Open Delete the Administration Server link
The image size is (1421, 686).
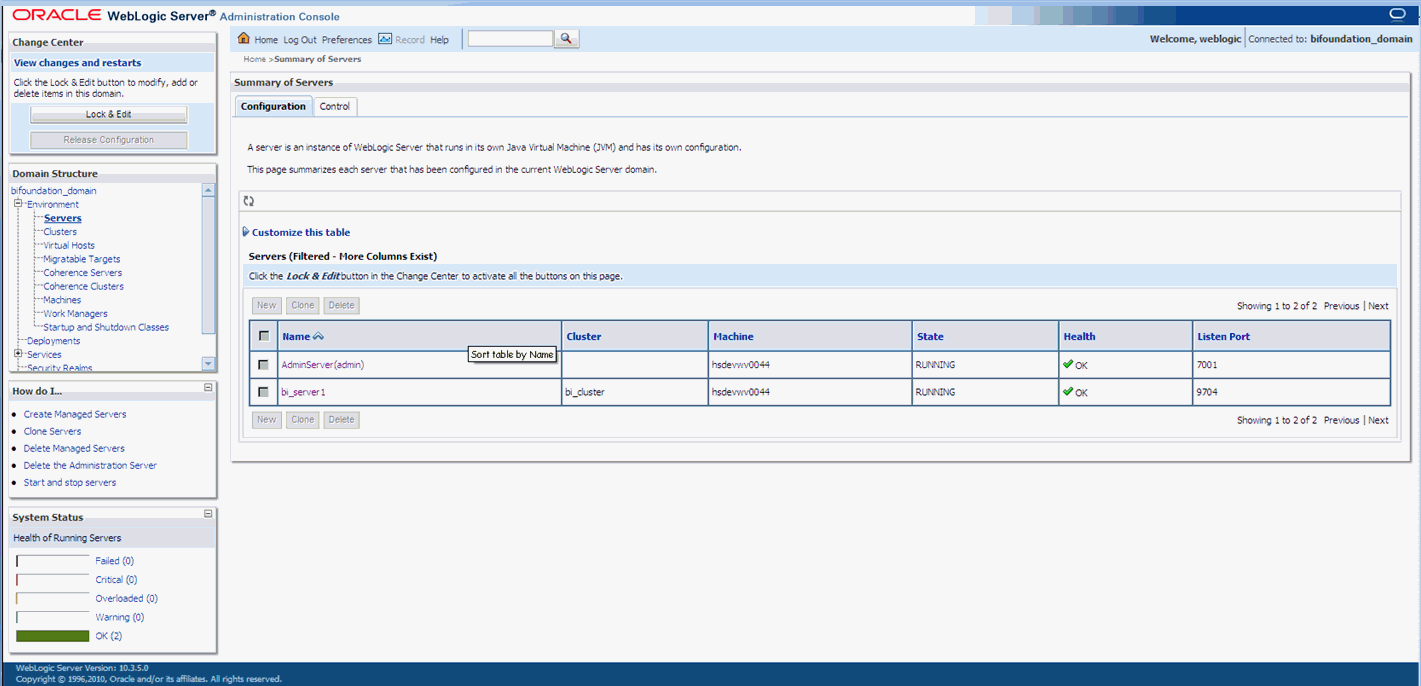tap(90, 465)
